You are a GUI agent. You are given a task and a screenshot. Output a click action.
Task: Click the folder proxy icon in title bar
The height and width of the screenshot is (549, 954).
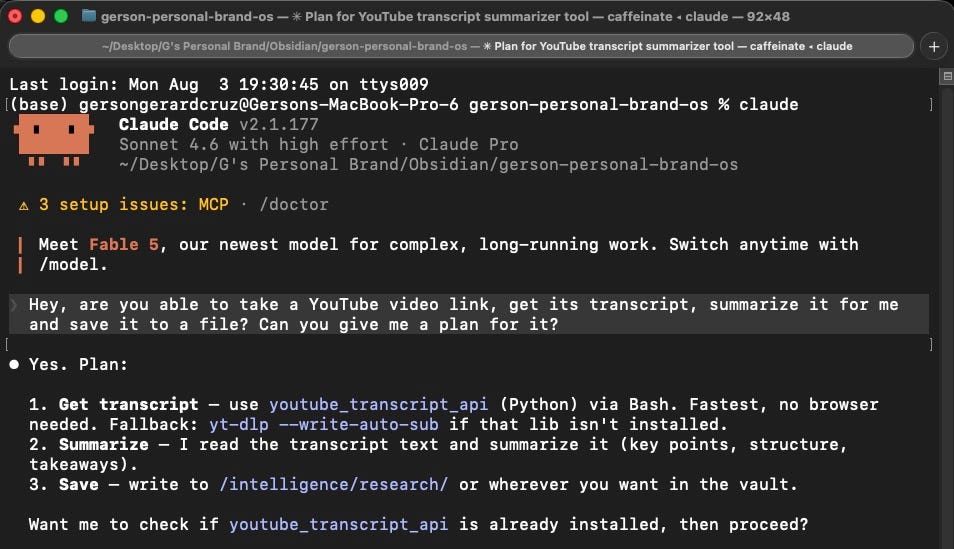[x=89, y=16]
